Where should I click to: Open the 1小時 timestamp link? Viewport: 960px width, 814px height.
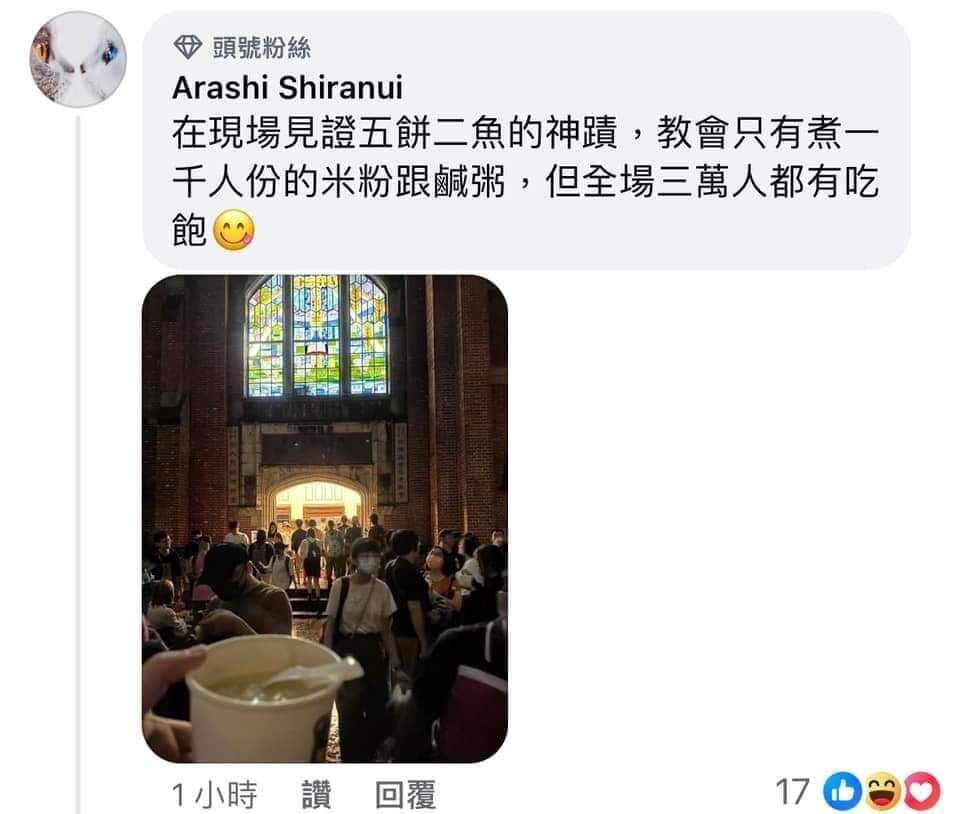tap(214, 794)
